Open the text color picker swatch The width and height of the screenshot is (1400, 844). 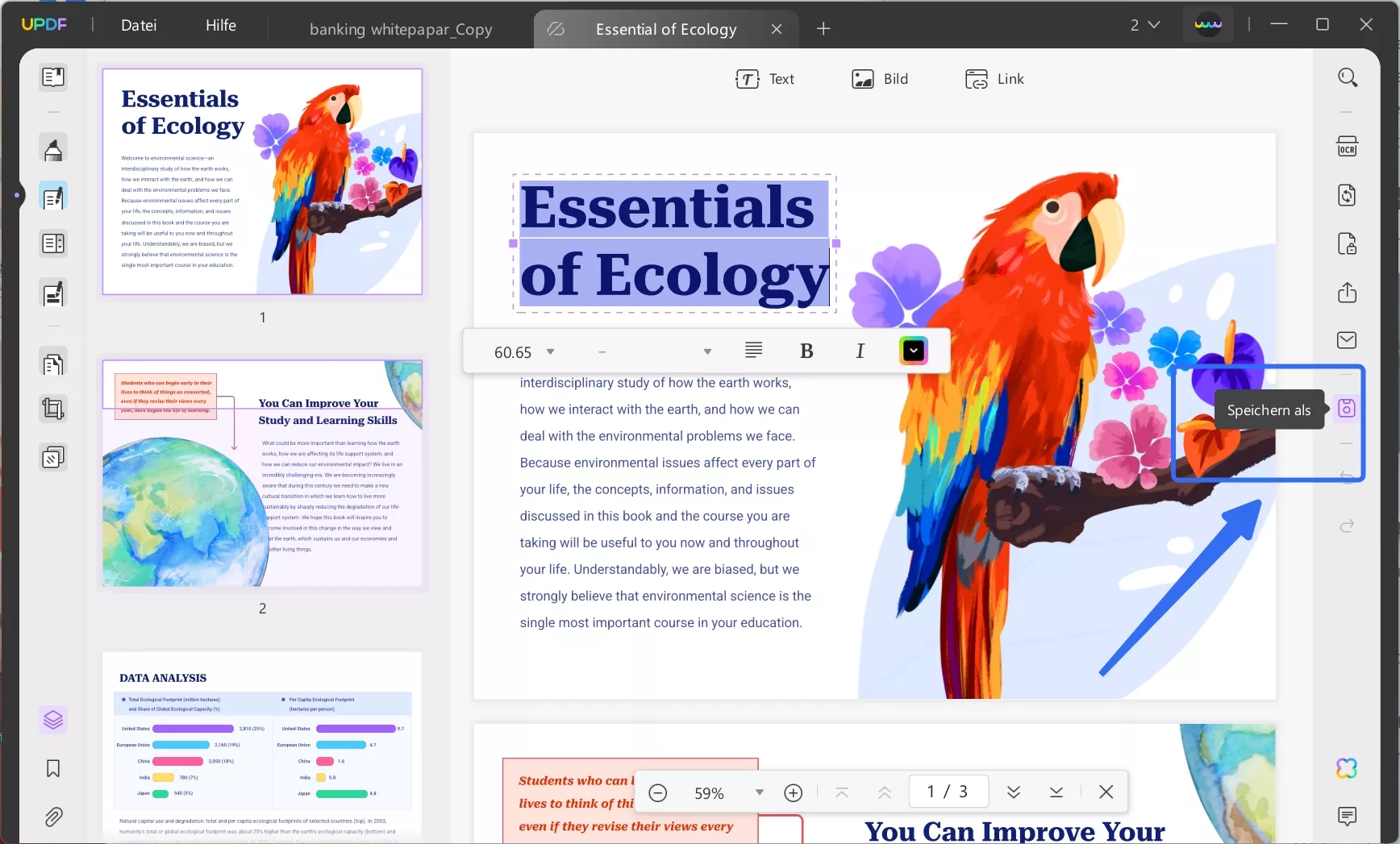[x=914, y=351]
